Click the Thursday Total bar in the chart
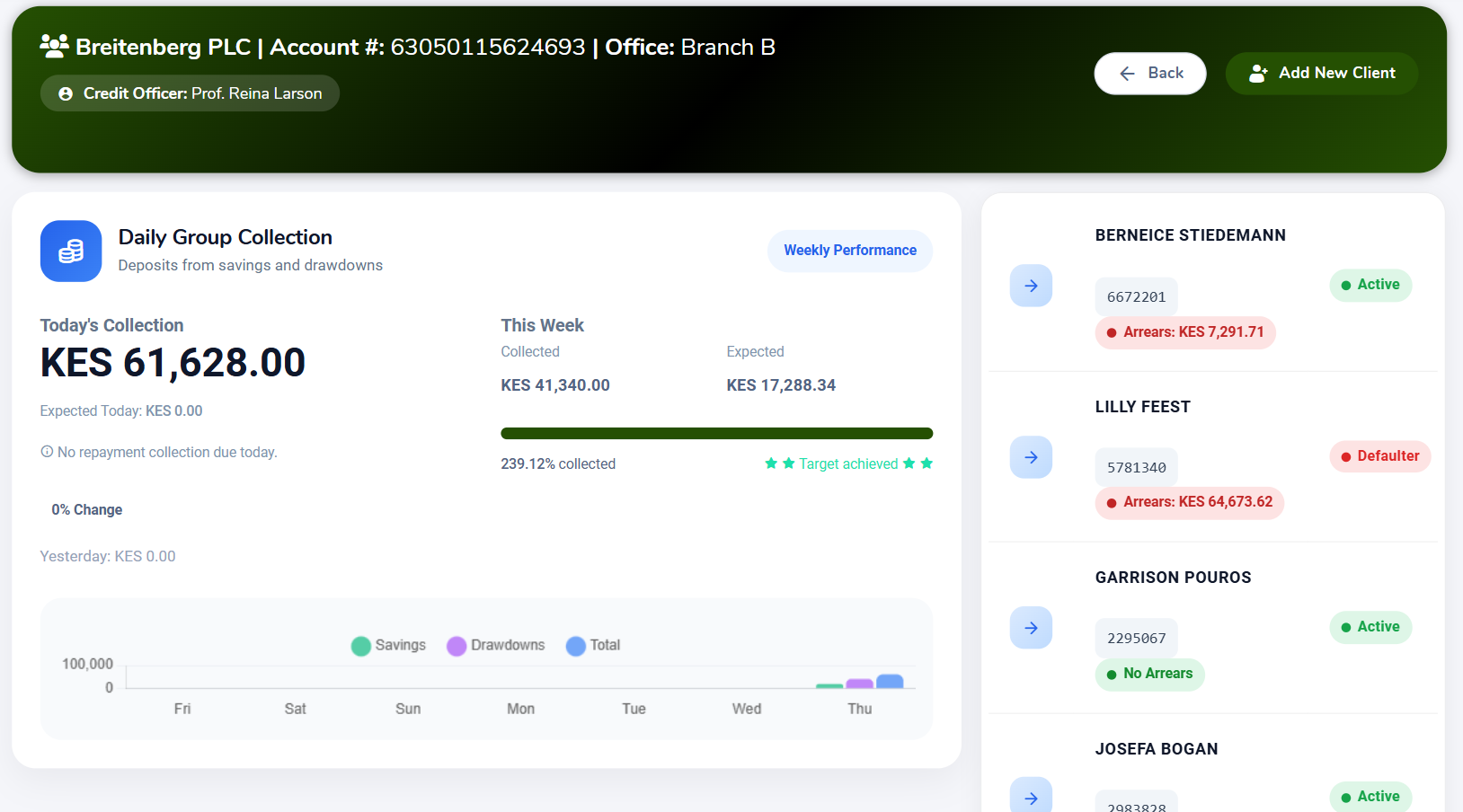 tap(890, 682)
